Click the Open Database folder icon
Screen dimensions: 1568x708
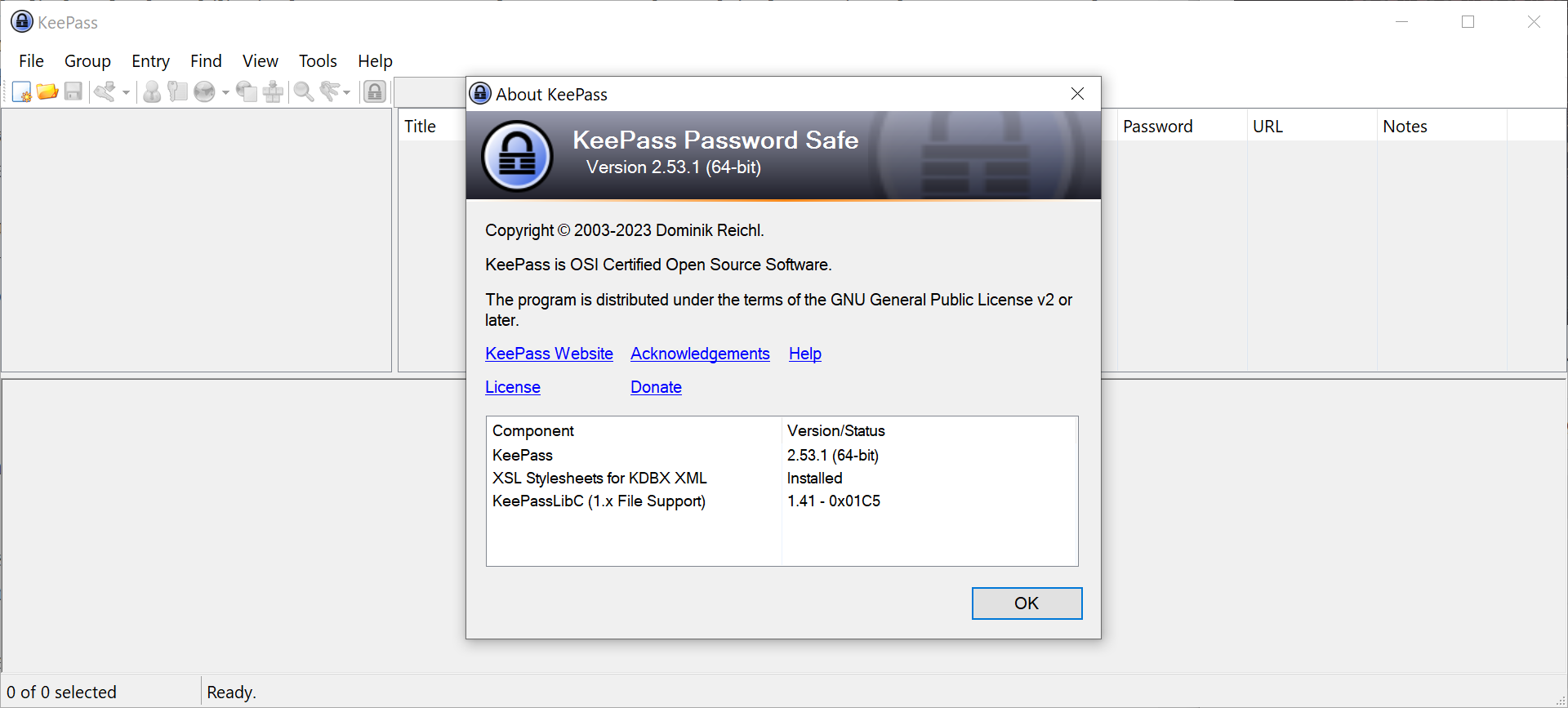[47, 91]
